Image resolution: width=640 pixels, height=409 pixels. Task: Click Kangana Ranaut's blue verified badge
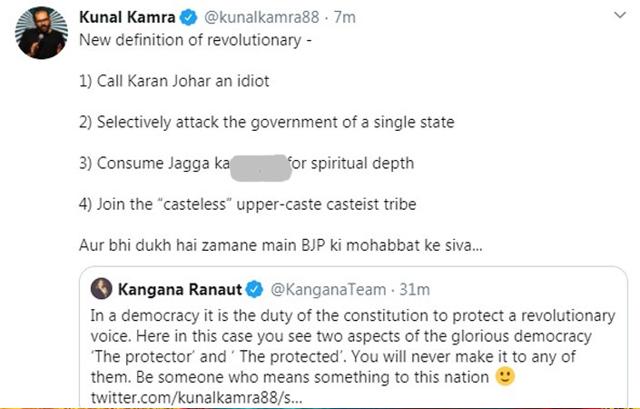tap(255, 289)
